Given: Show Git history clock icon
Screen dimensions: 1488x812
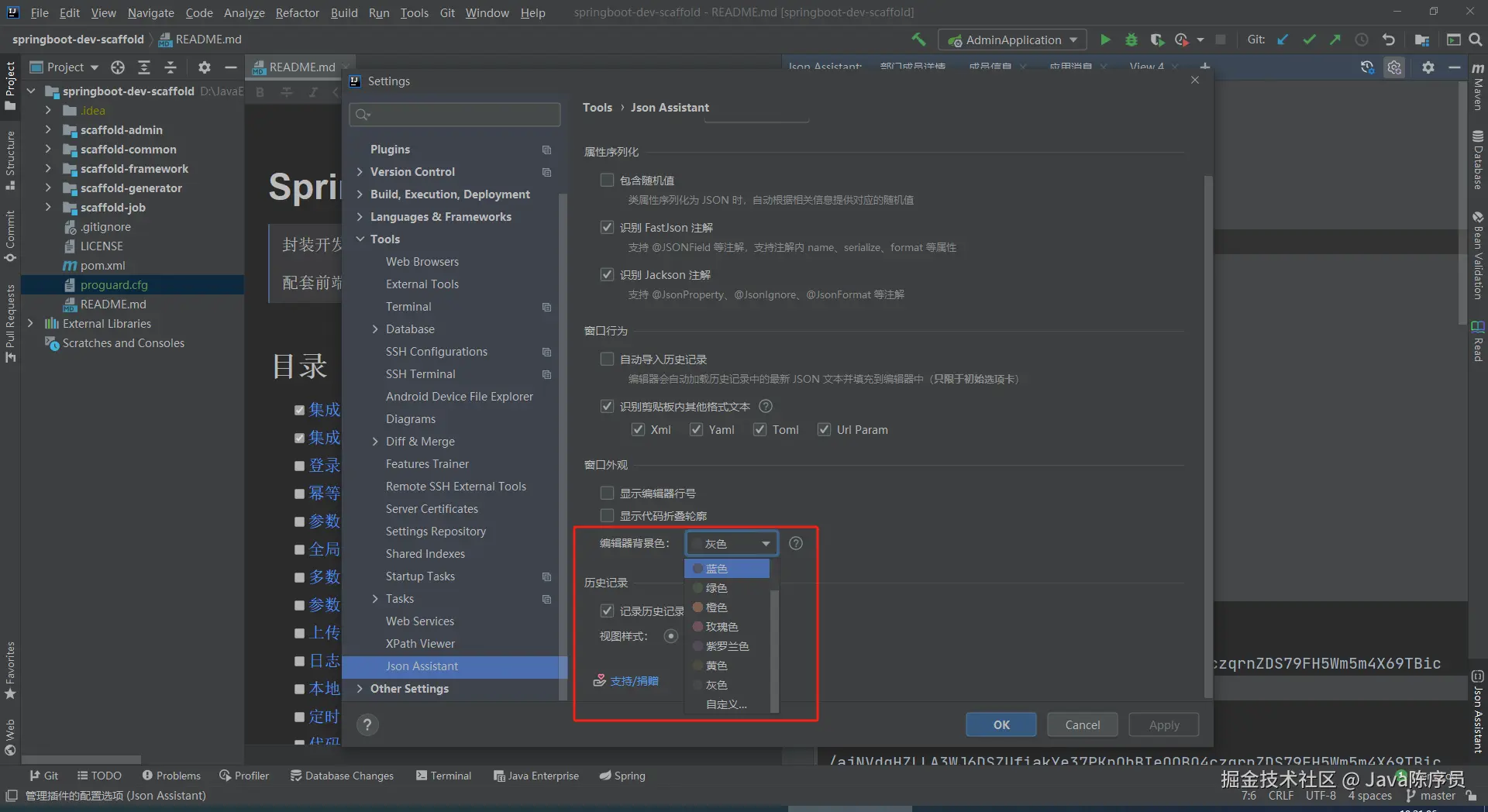Looking at the screenshot, I should tap(1362, 40).
